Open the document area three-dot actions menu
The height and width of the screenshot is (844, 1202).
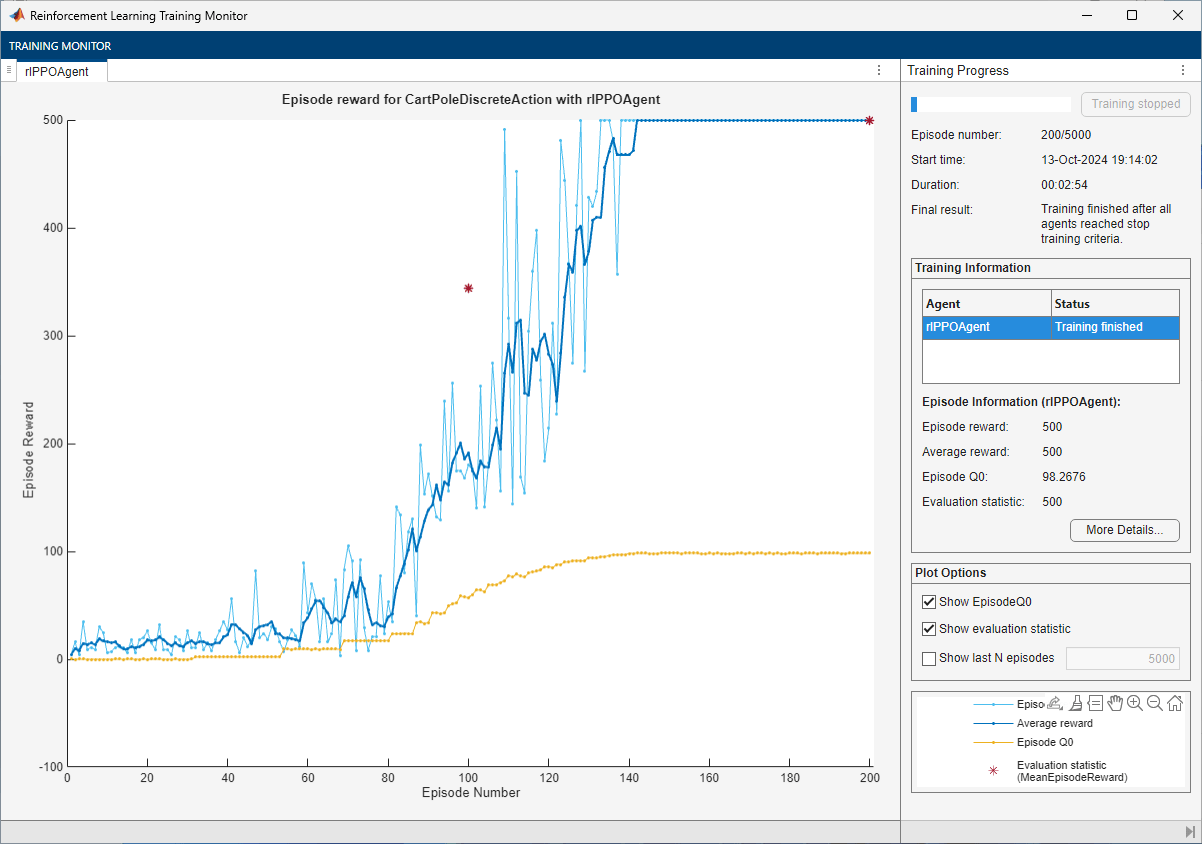click(x=879, y=71)
